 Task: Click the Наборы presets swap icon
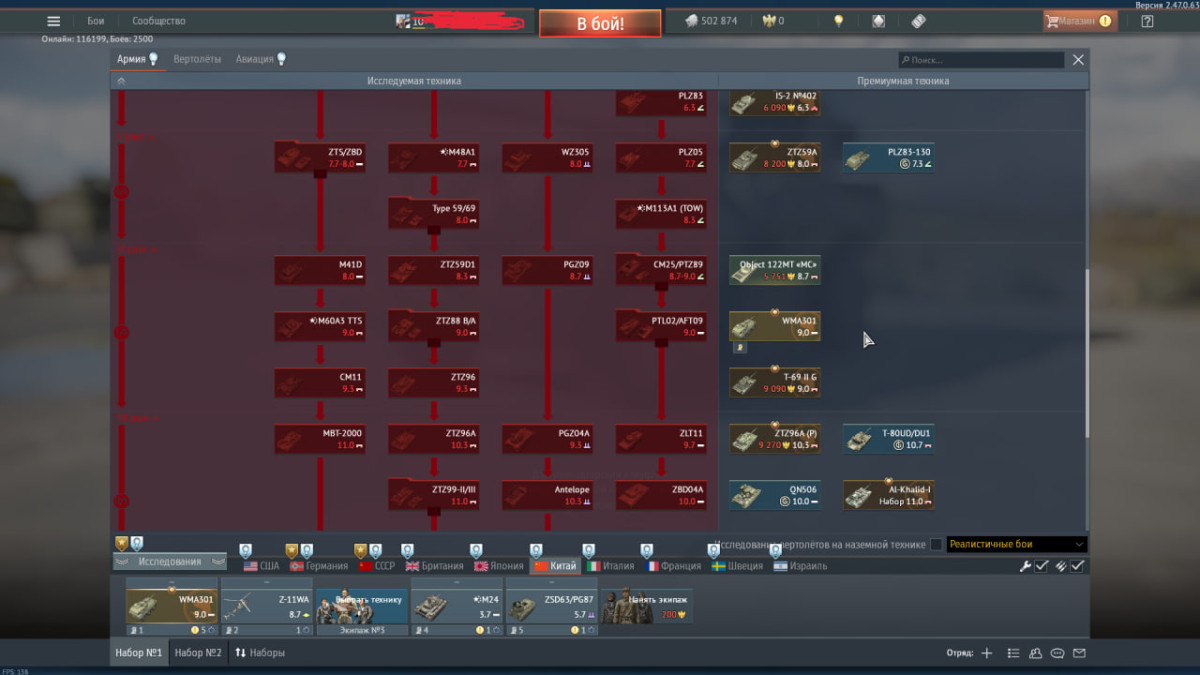tap(240, 653)
